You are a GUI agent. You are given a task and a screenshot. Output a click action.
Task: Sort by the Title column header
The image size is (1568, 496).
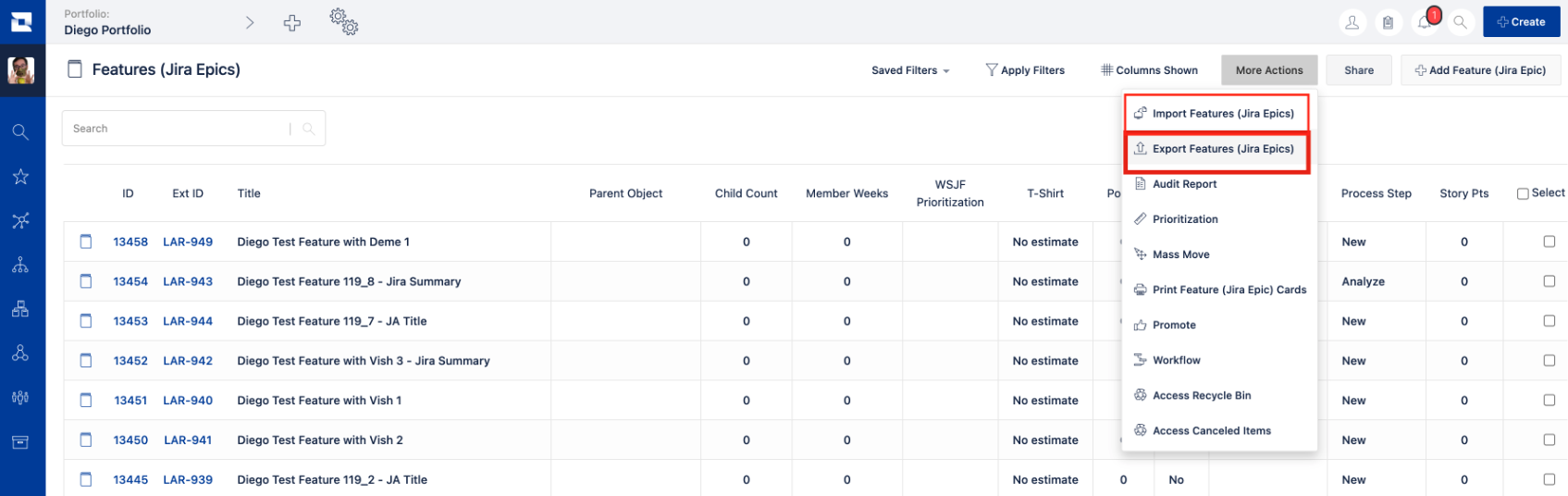pyautogui.click(x=249, y=193)
